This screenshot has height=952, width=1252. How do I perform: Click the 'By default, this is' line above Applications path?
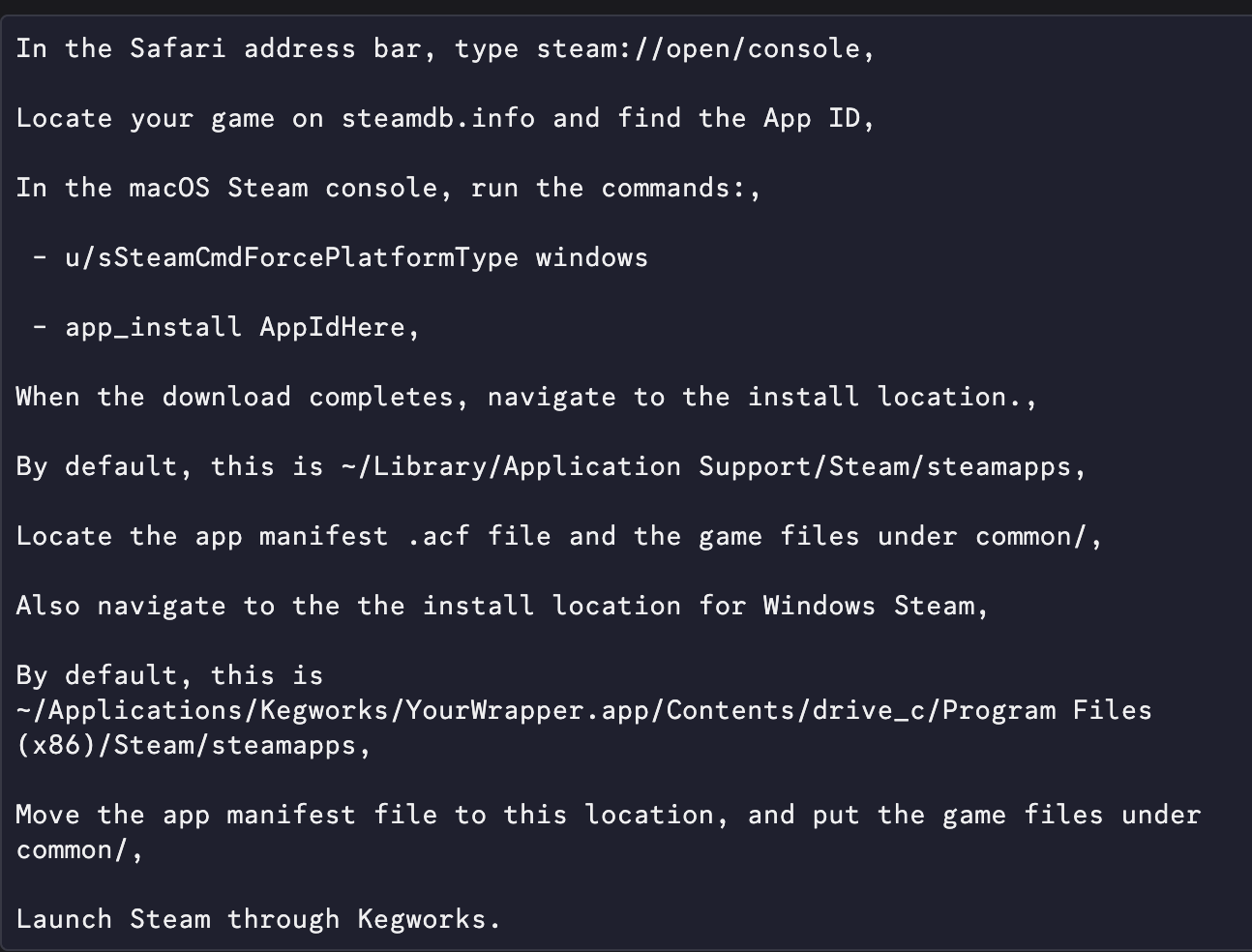click(169, 675)
